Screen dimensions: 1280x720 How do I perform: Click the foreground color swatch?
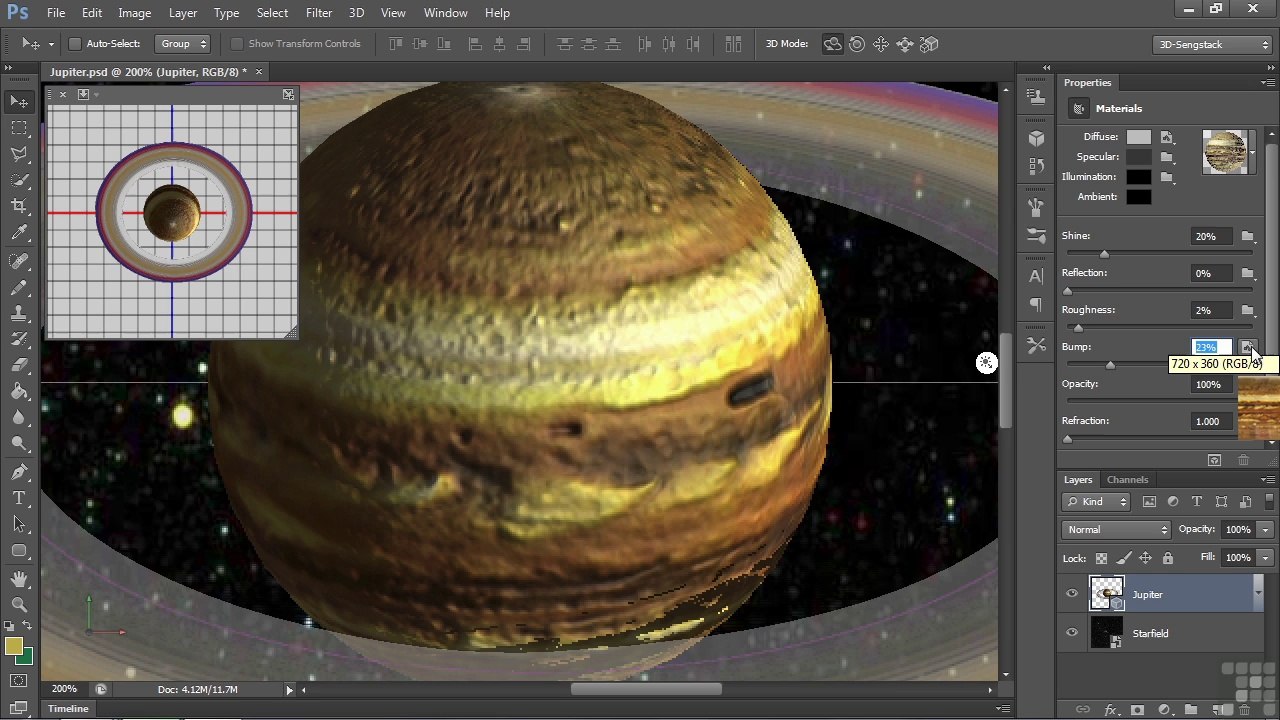13,647
